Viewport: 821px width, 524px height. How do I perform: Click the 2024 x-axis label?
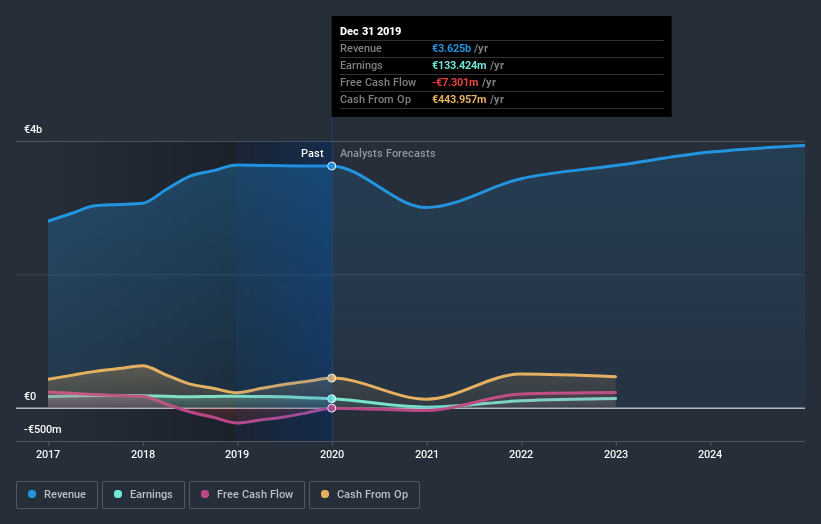pos(710,454)
